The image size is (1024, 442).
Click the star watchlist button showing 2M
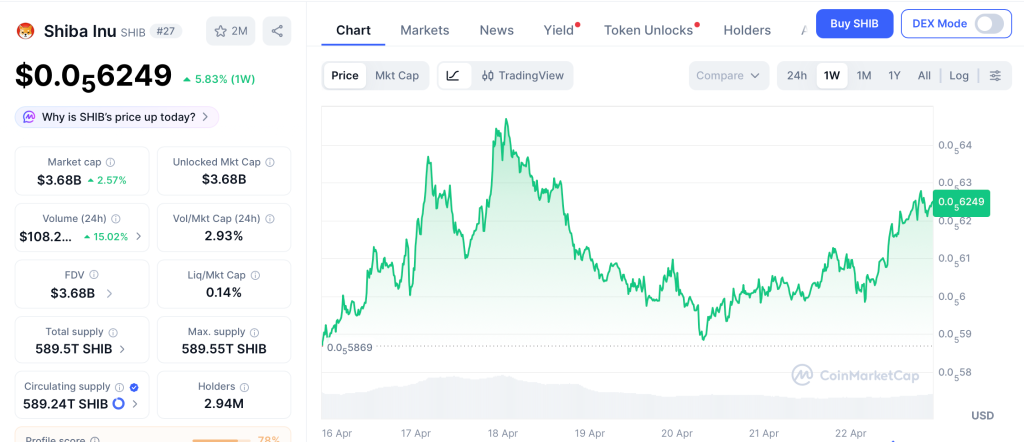(x=231, y=31)
